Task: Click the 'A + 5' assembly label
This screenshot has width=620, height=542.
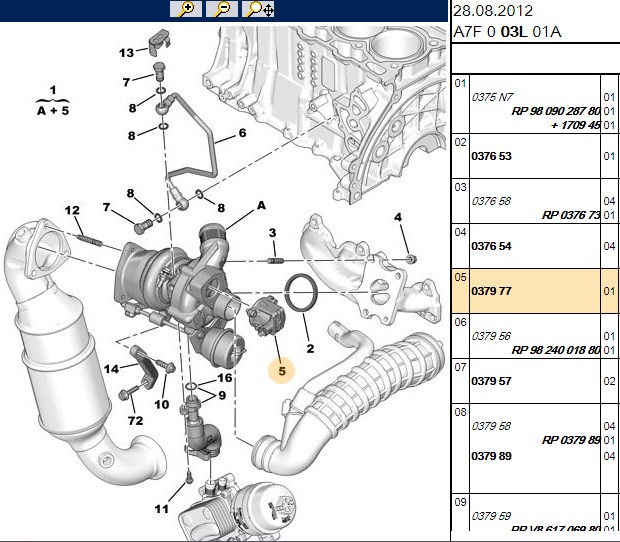Action: coord(53,111)
